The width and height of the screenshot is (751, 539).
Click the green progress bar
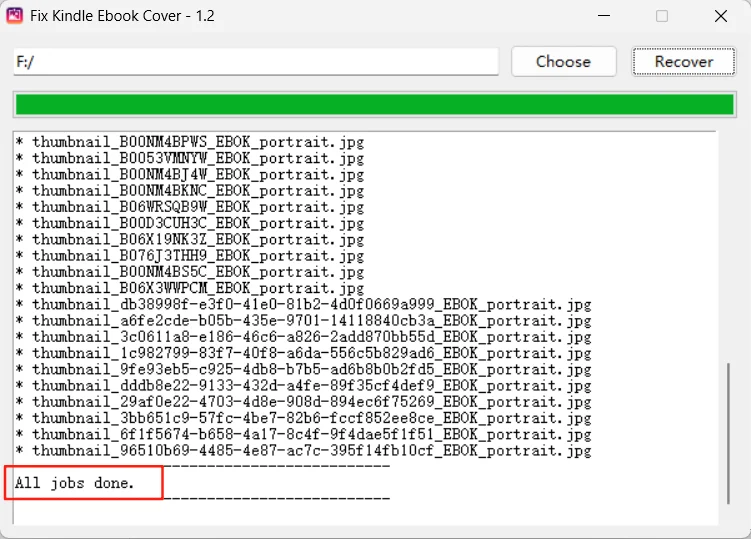click(375, 104)
